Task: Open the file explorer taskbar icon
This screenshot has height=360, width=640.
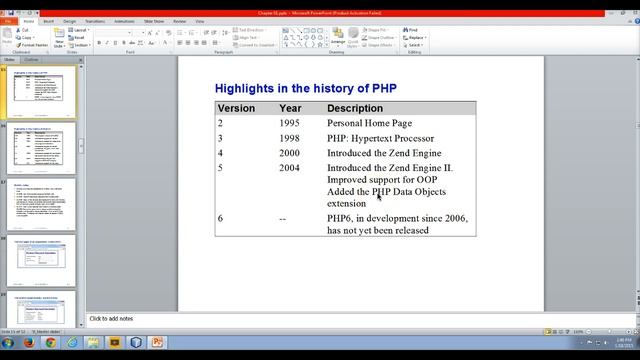Action: (x=93, y=342)
